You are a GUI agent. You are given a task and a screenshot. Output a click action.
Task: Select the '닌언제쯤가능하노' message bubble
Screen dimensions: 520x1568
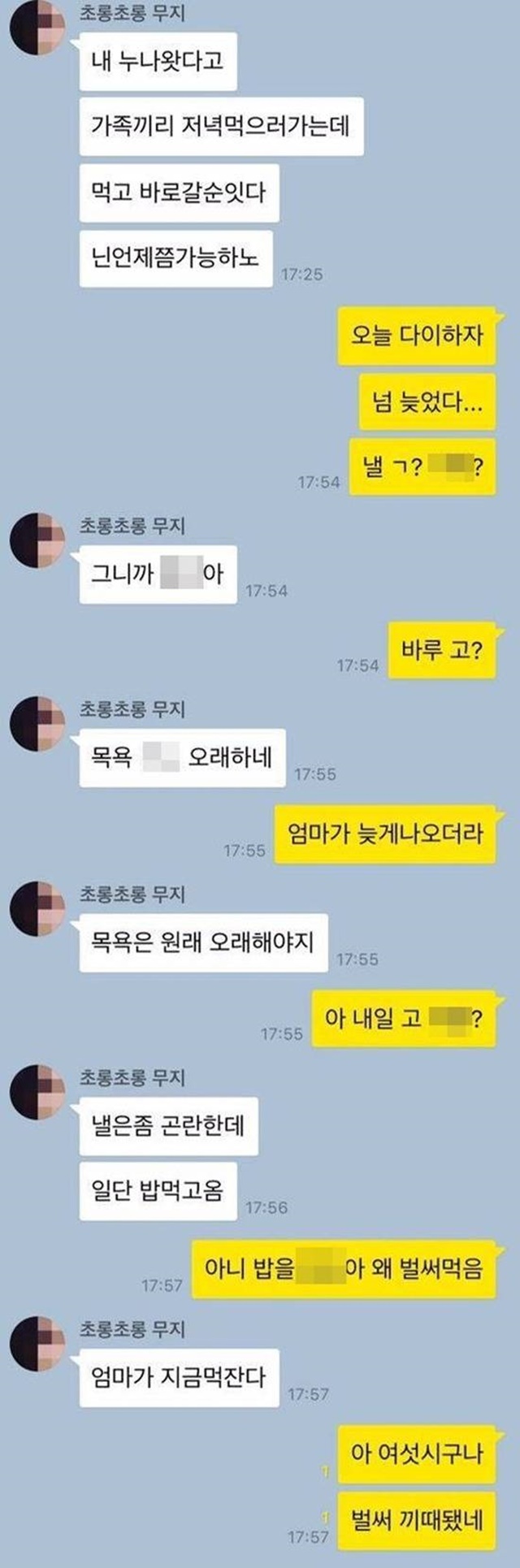[x=175, y=258]
